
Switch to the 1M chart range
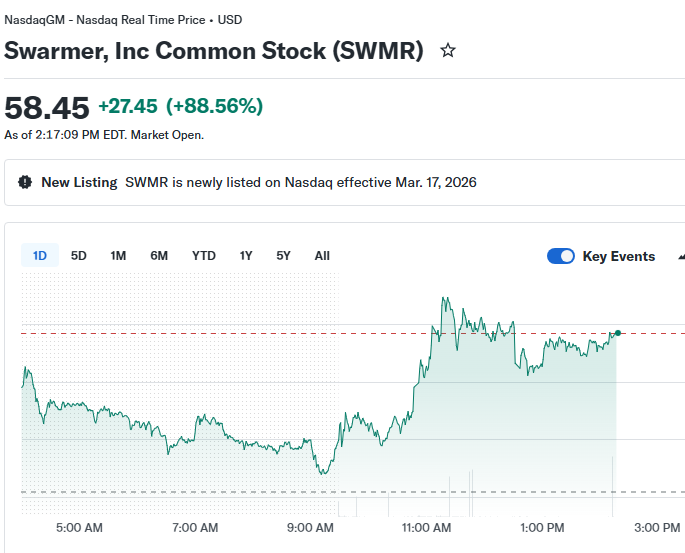118,256
